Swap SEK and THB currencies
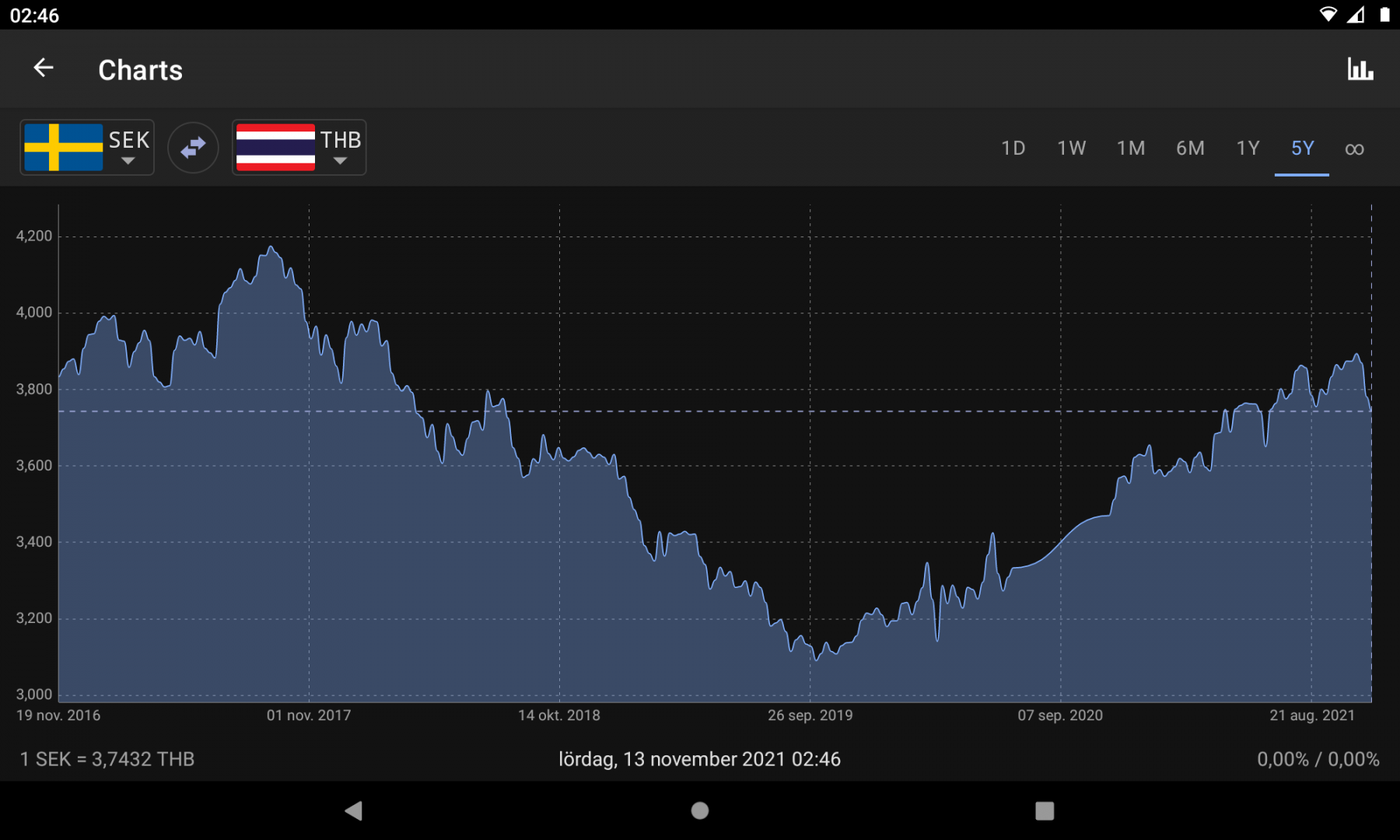Screen dimensions: 1400x840 point(193,148)
